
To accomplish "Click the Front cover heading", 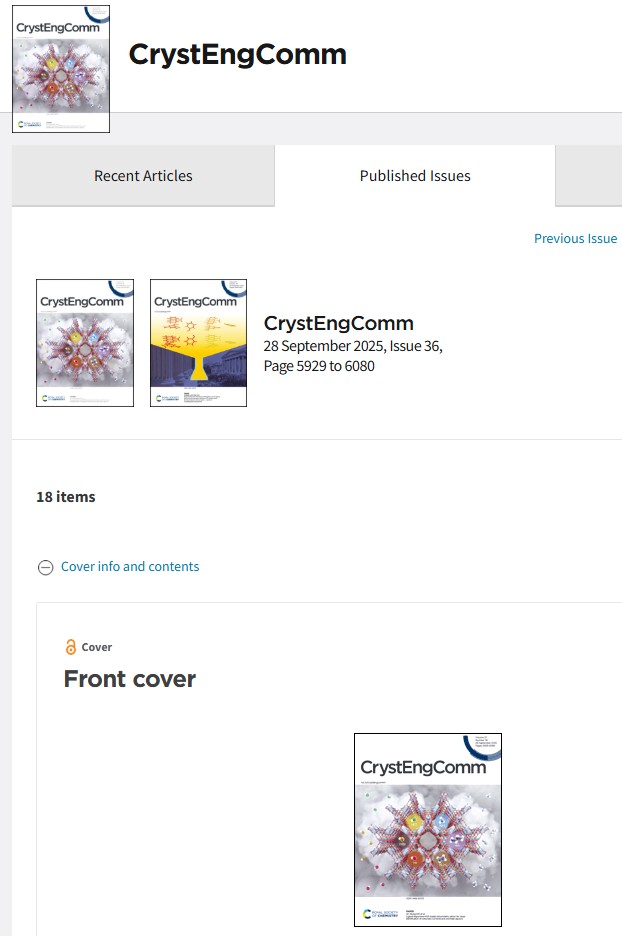I will (130, 679).
